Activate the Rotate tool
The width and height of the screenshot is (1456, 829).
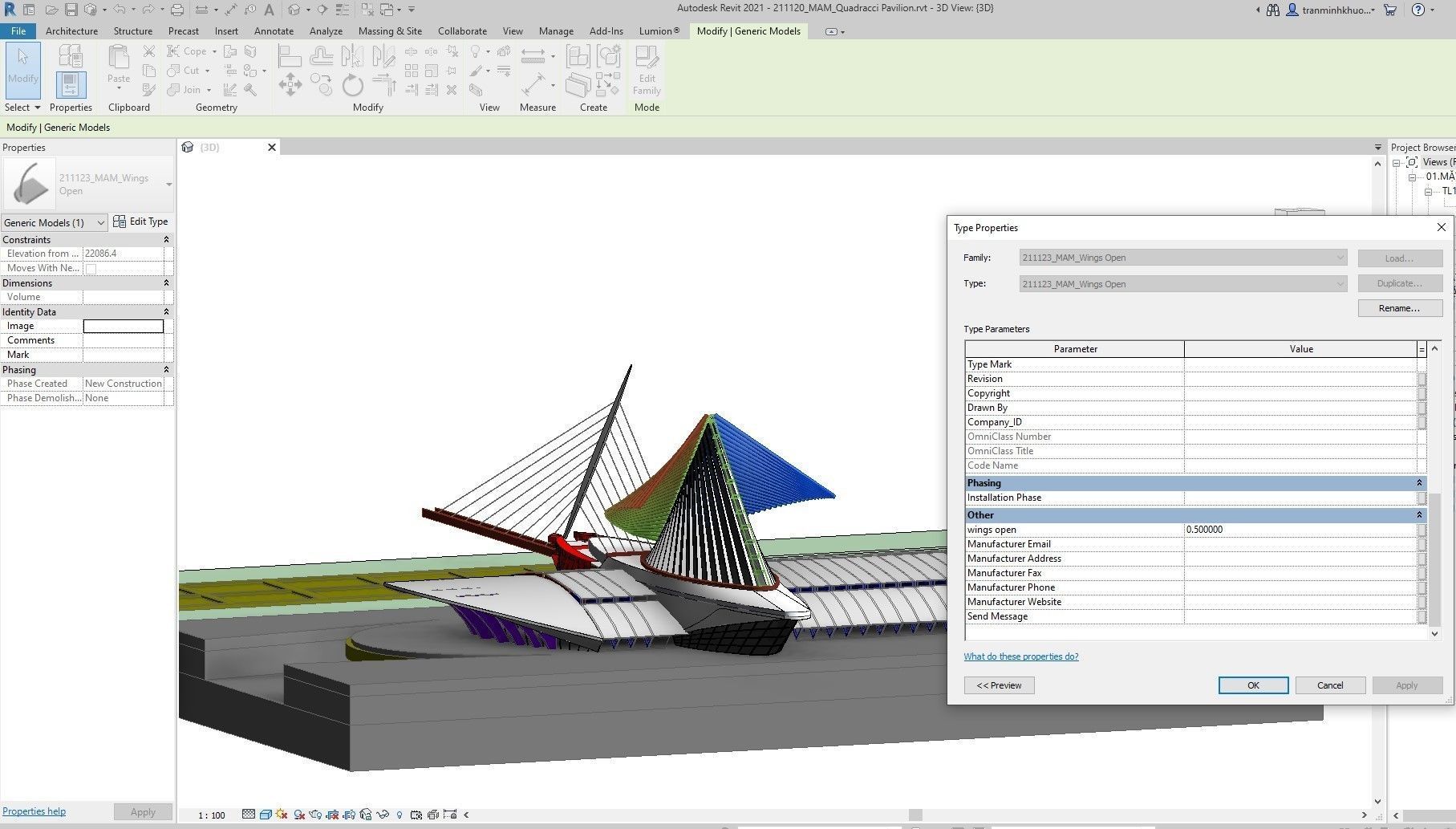352,84
